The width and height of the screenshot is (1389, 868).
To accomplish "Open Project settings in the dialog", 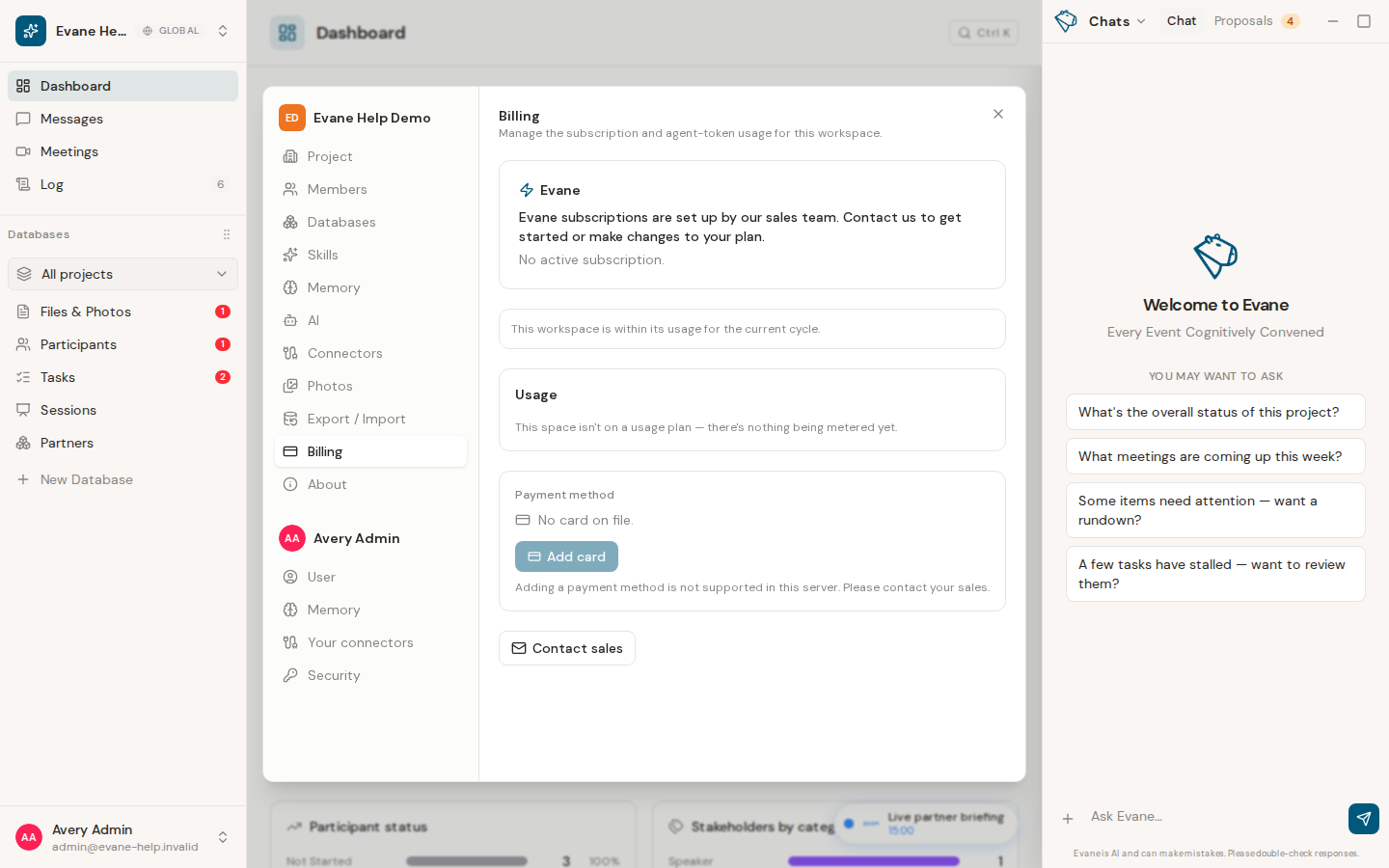I will (x=370, y=156).
